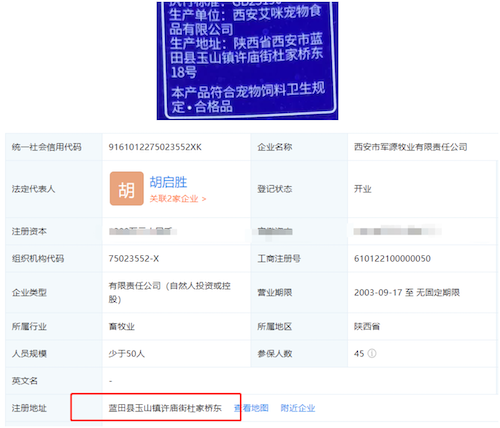Click the 企业类型 label cell
Image resolution: width=500 pixels, height=428 pixels.
coord(54,293)
